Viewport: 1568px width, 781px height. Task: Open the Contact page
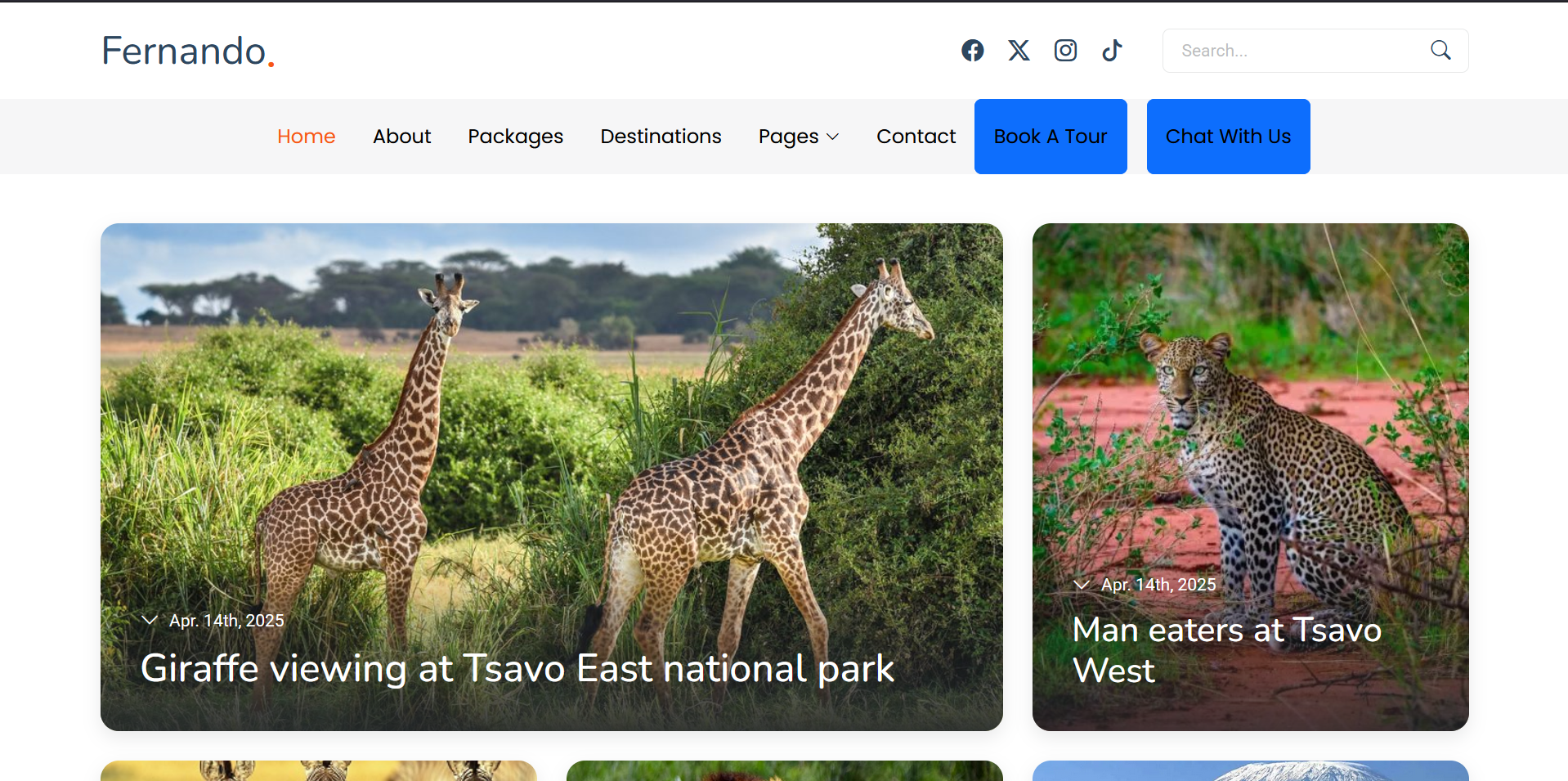916,137
